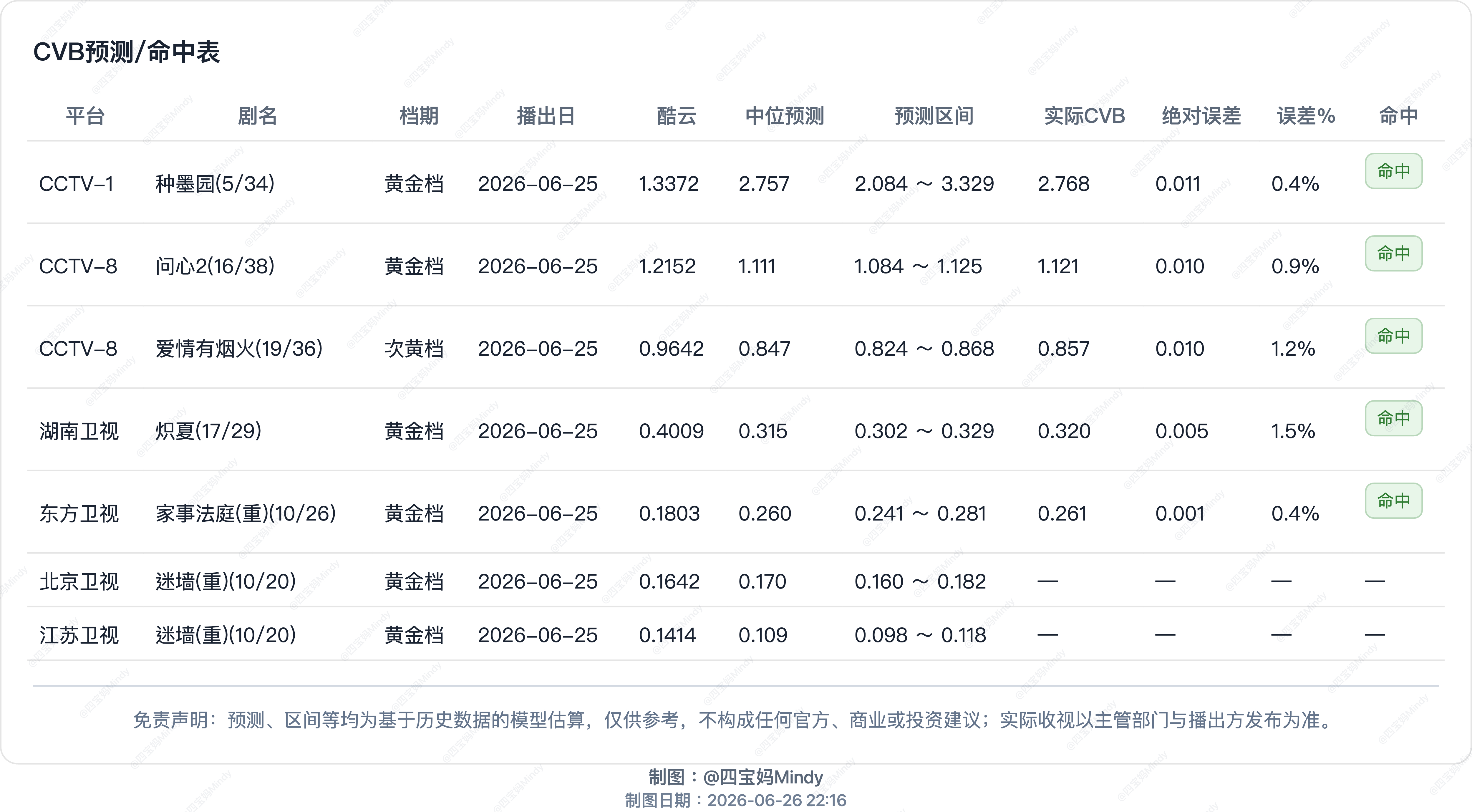Click the 绝对误差 column header
Image resolution: width=1472 pixels, height=812 pixels.
click(1201, 116)
